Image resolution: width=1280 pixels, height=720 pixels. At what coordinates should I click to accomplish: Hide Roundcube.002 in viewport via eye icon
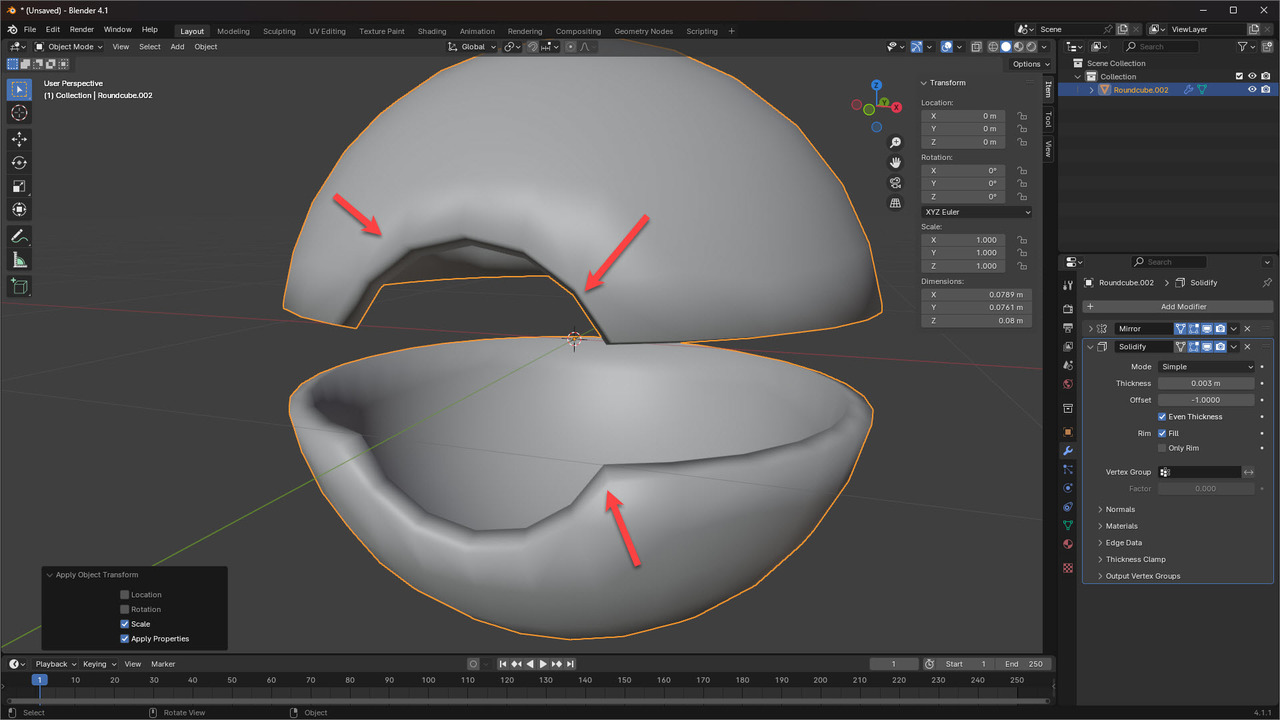(x=1251, y=90)
